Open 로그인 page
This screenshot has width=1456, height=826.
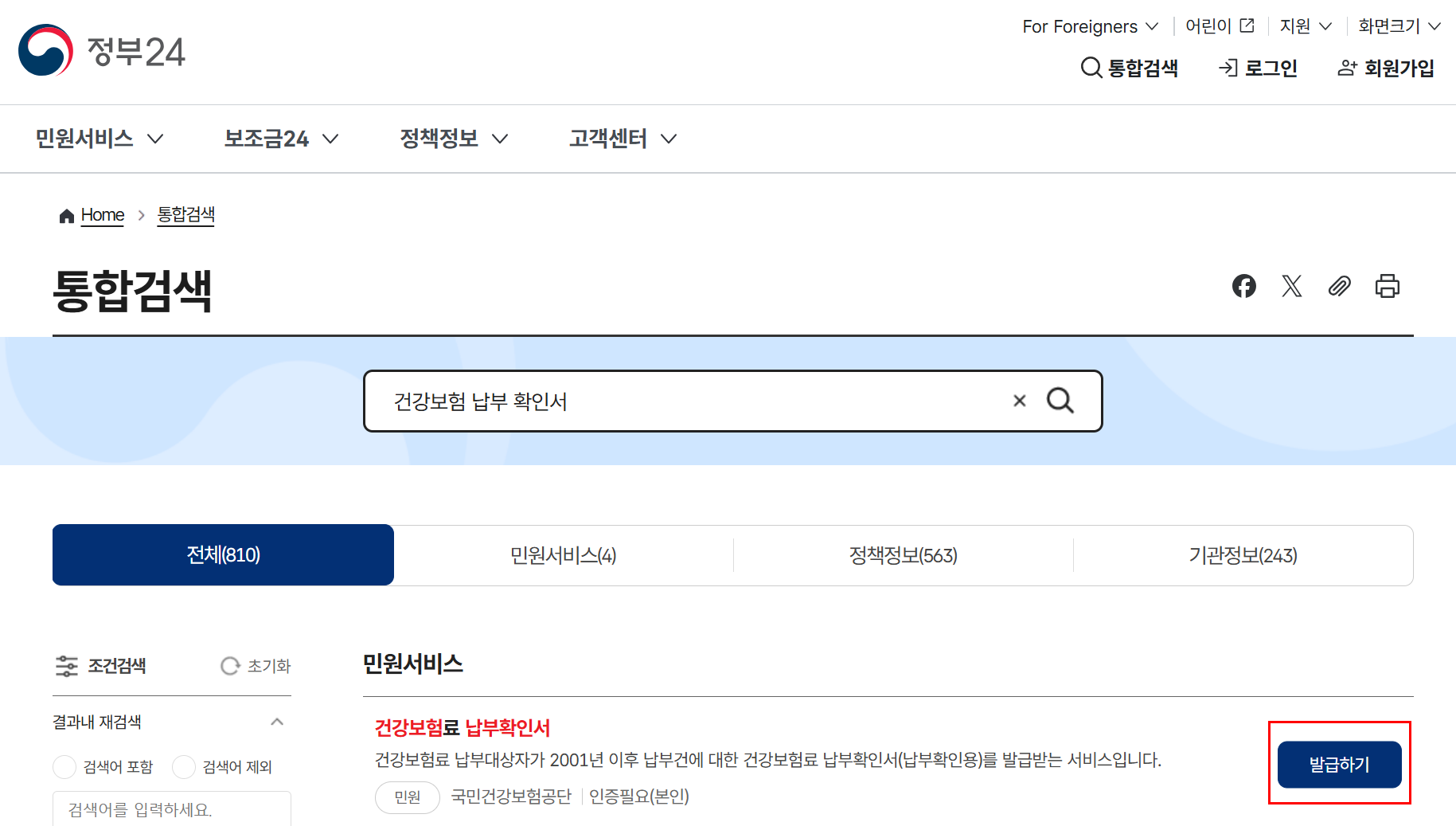(1258, 68)
